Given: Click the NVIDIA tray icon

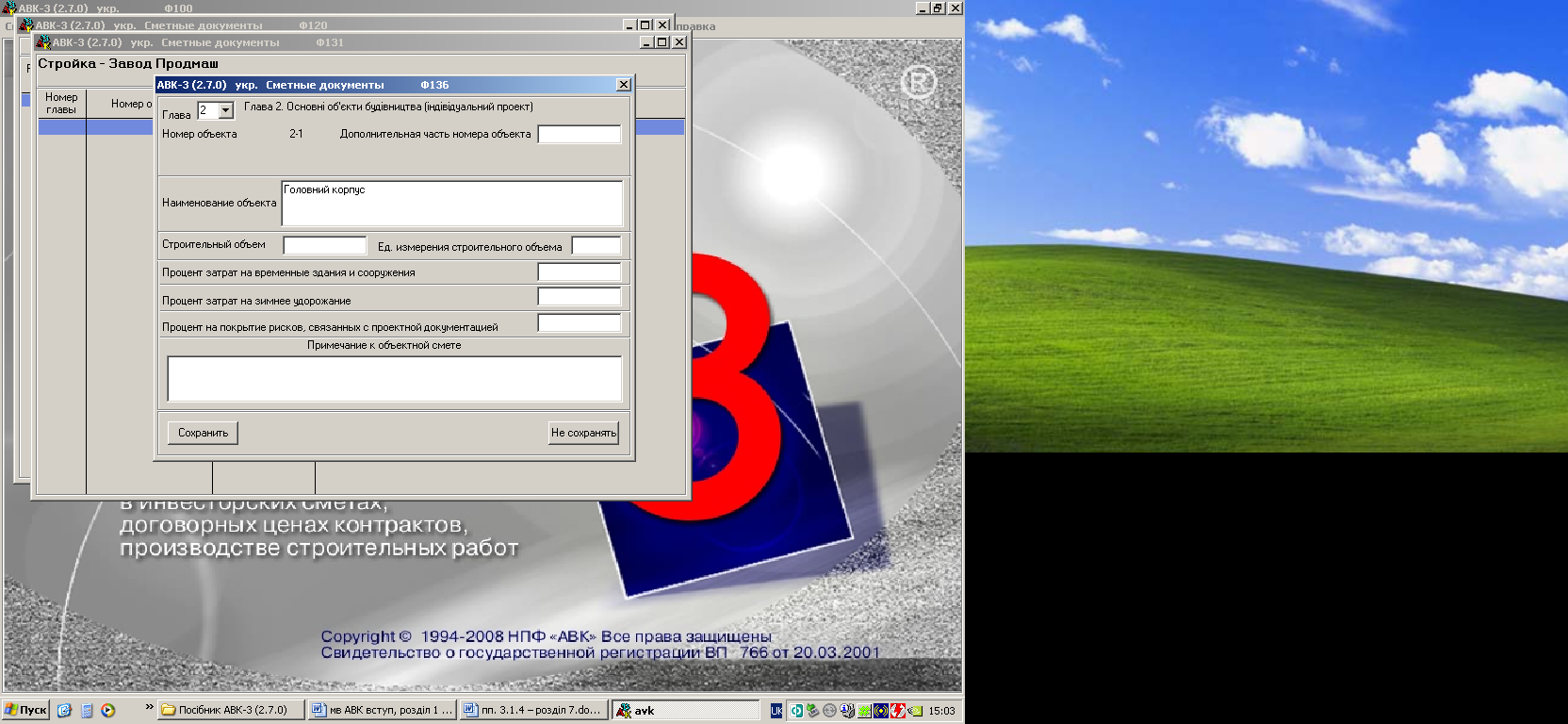Looking at the screenshot, I should (915, 711).
